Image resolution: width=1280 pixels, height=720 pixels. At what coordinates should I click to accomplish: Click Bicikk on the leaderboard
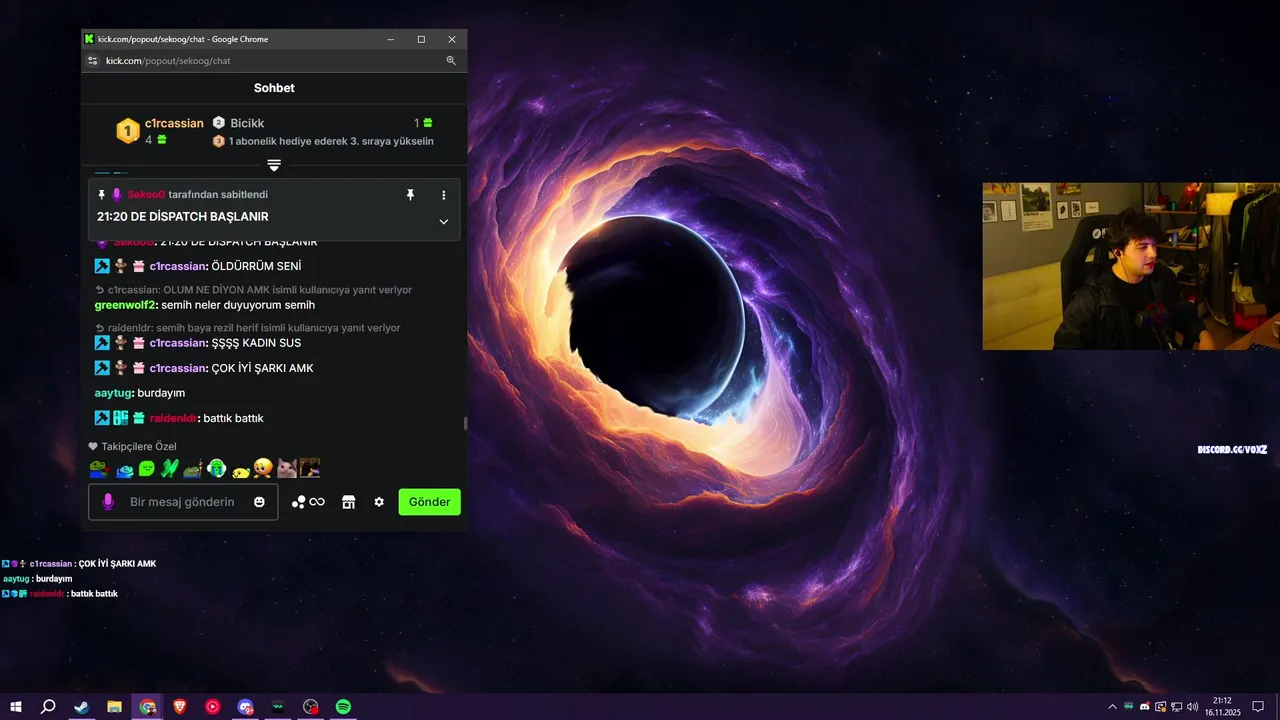[247, 123]
